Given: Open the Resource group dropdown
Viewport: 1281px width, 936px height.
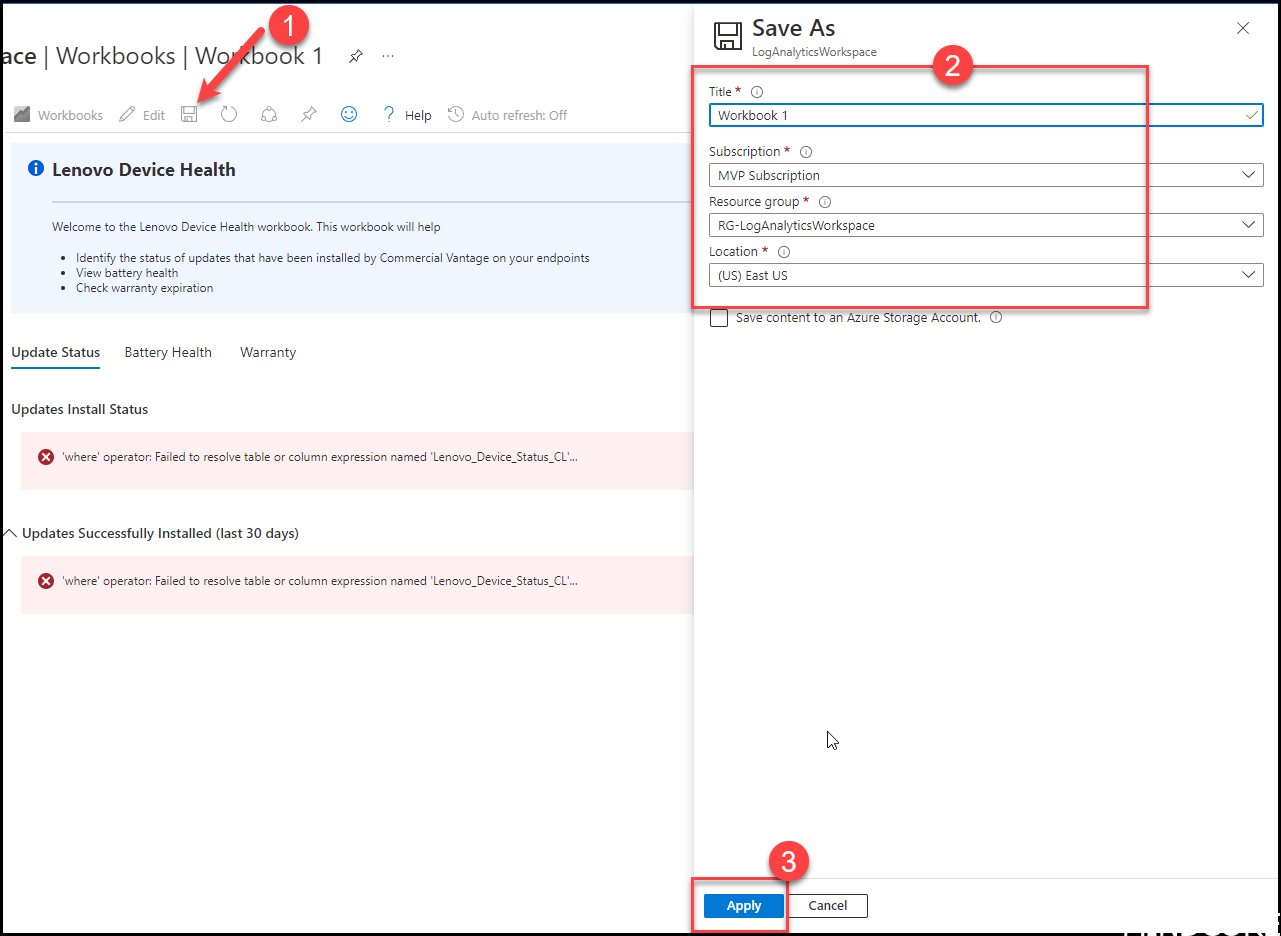Looking at the screenshot, I should 1249,224.
